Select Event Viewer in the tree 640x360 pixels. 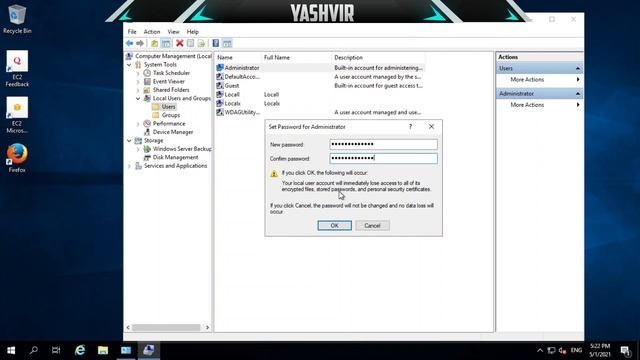coord(169,81)
